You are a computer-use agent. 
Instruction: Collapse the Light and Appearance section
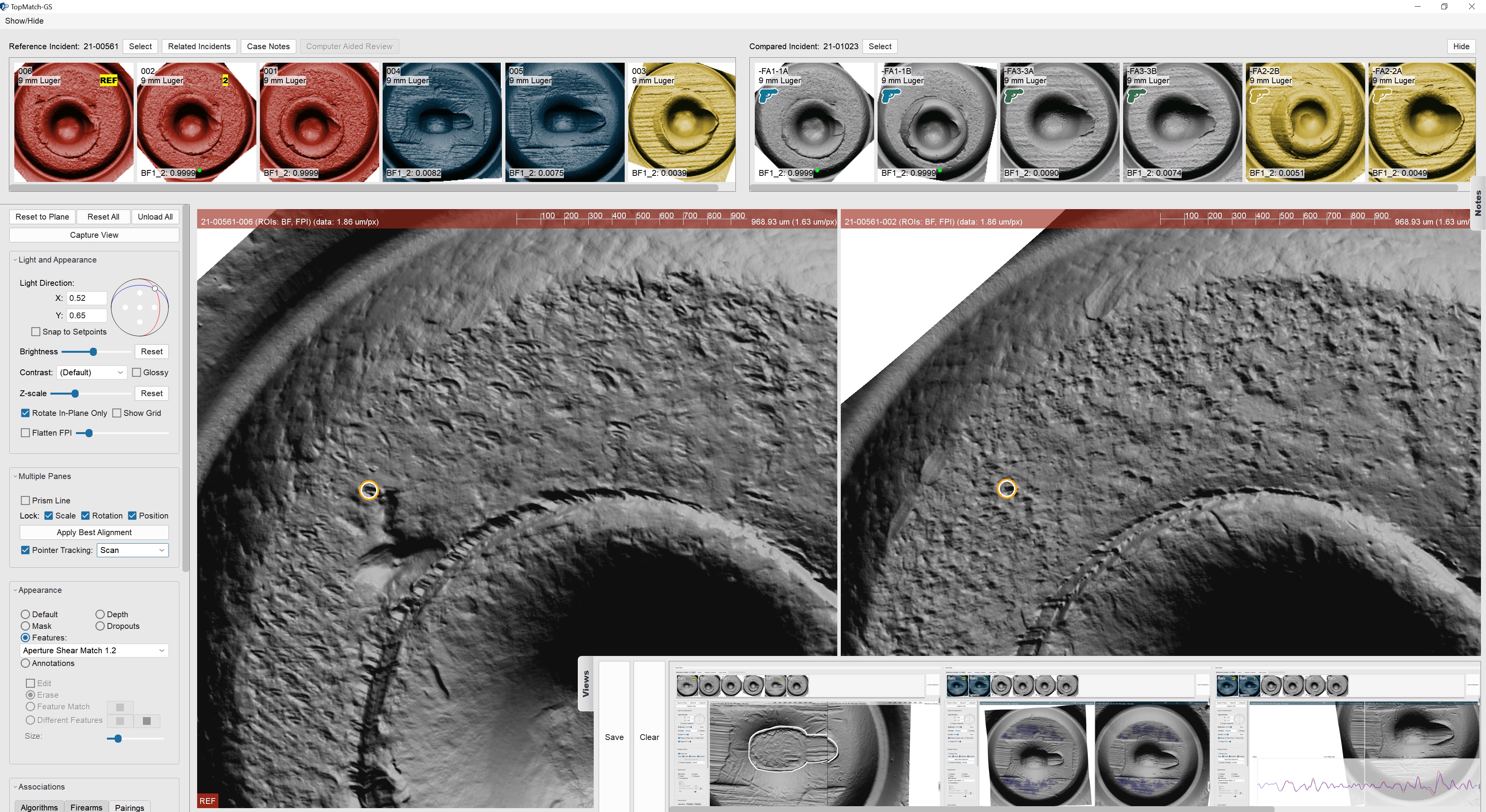(15, 260)
